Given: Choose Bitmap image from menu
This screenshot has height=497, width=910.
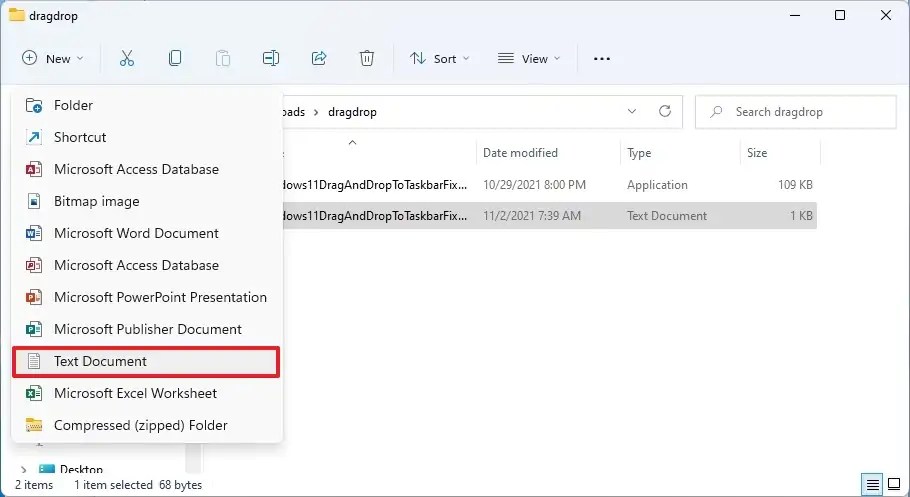Looking at the screenshot, I should (x=147, y=201).
